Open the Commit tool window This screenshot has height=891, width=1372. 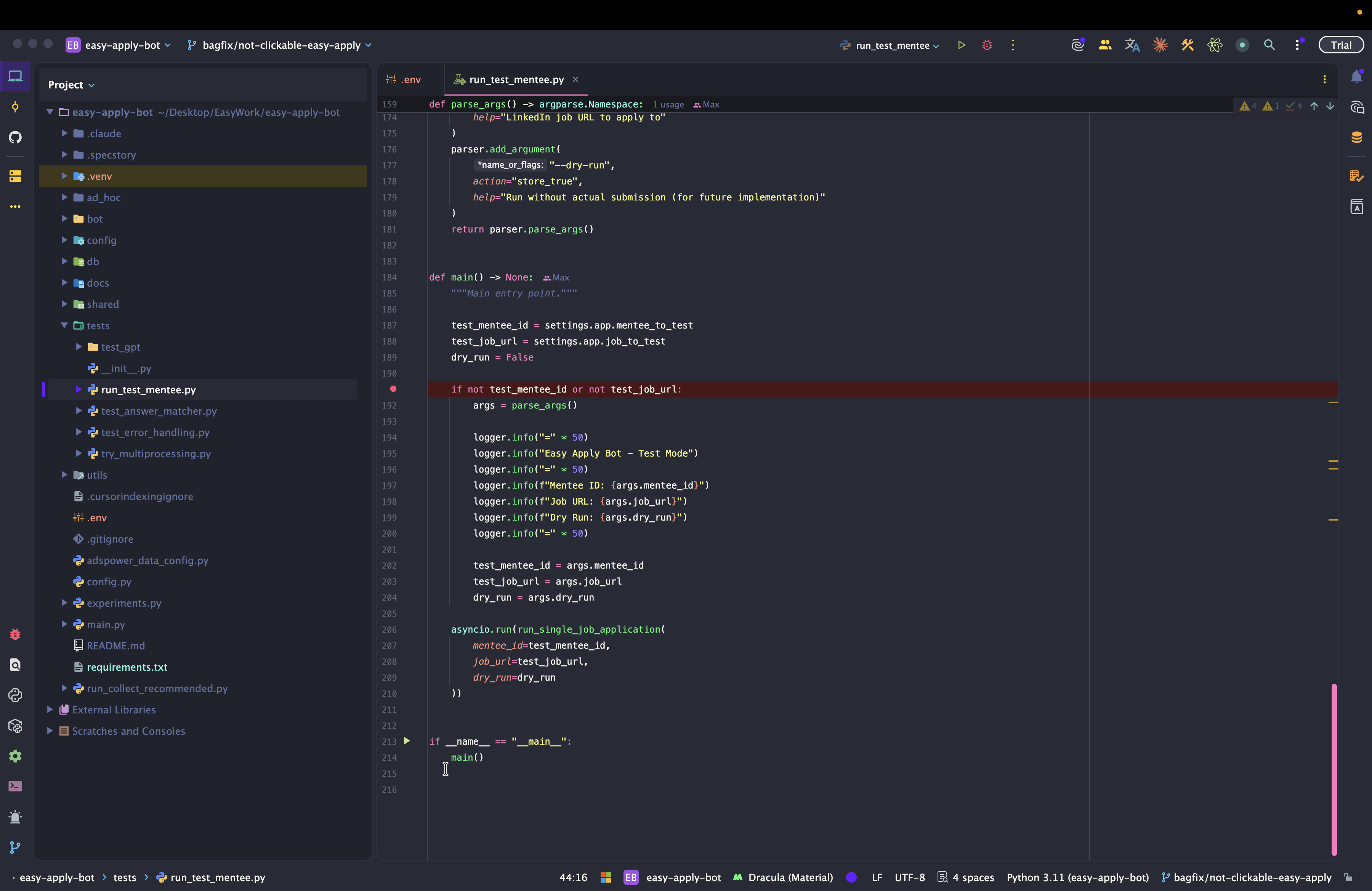coord(16,107)
